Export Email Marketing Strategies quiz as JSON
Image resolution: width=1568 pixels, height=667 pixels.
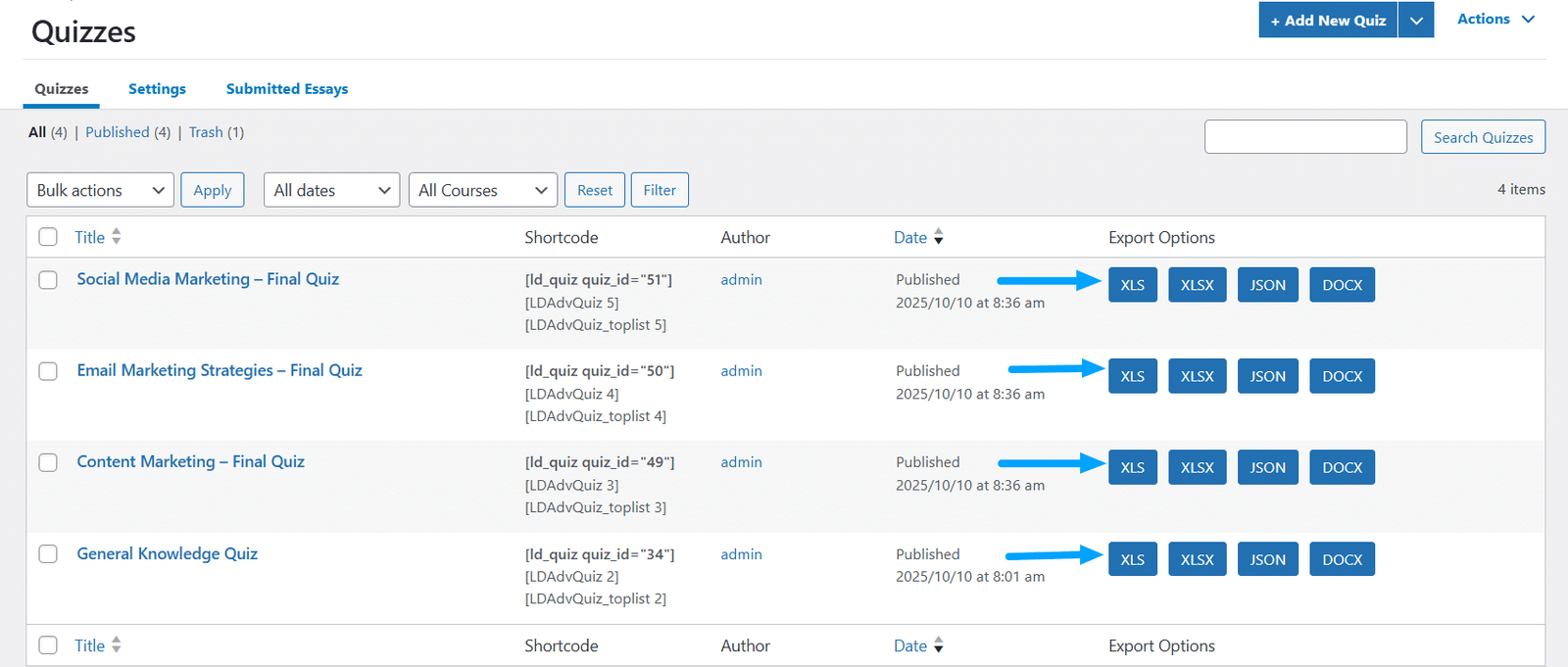point(1268,376)
